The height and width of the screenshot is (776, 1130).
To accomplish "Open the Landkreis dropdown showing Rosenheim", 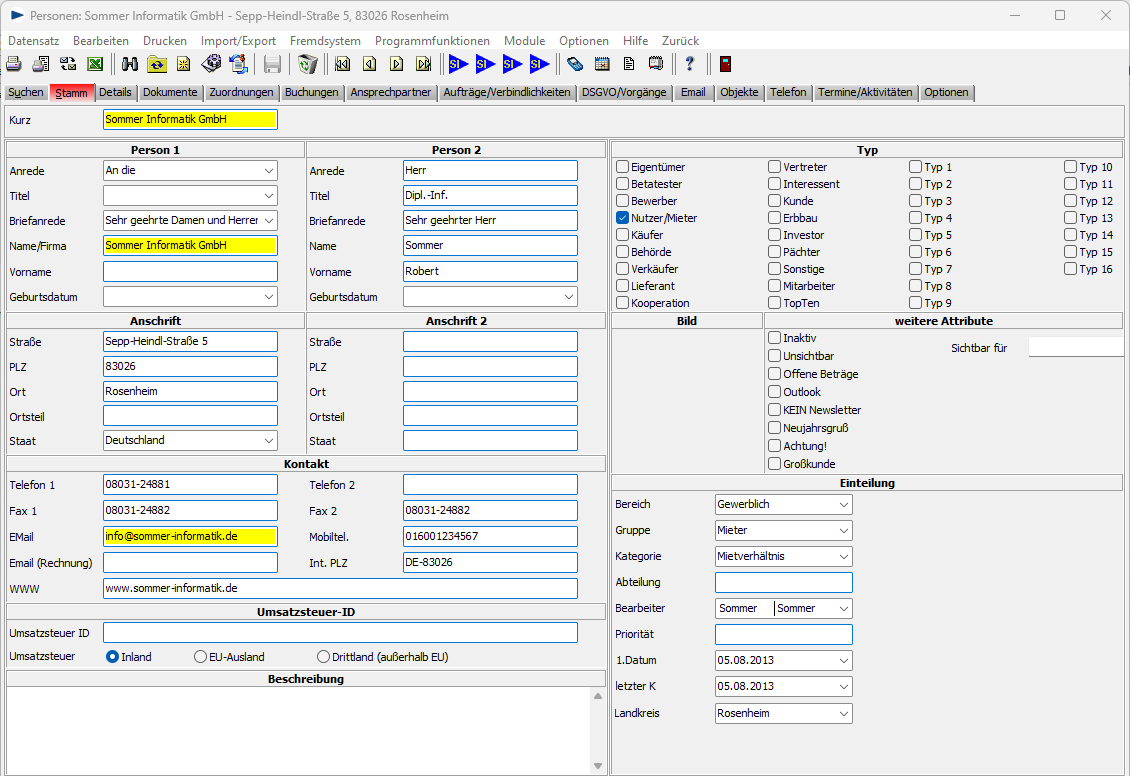I will [843, 714].
